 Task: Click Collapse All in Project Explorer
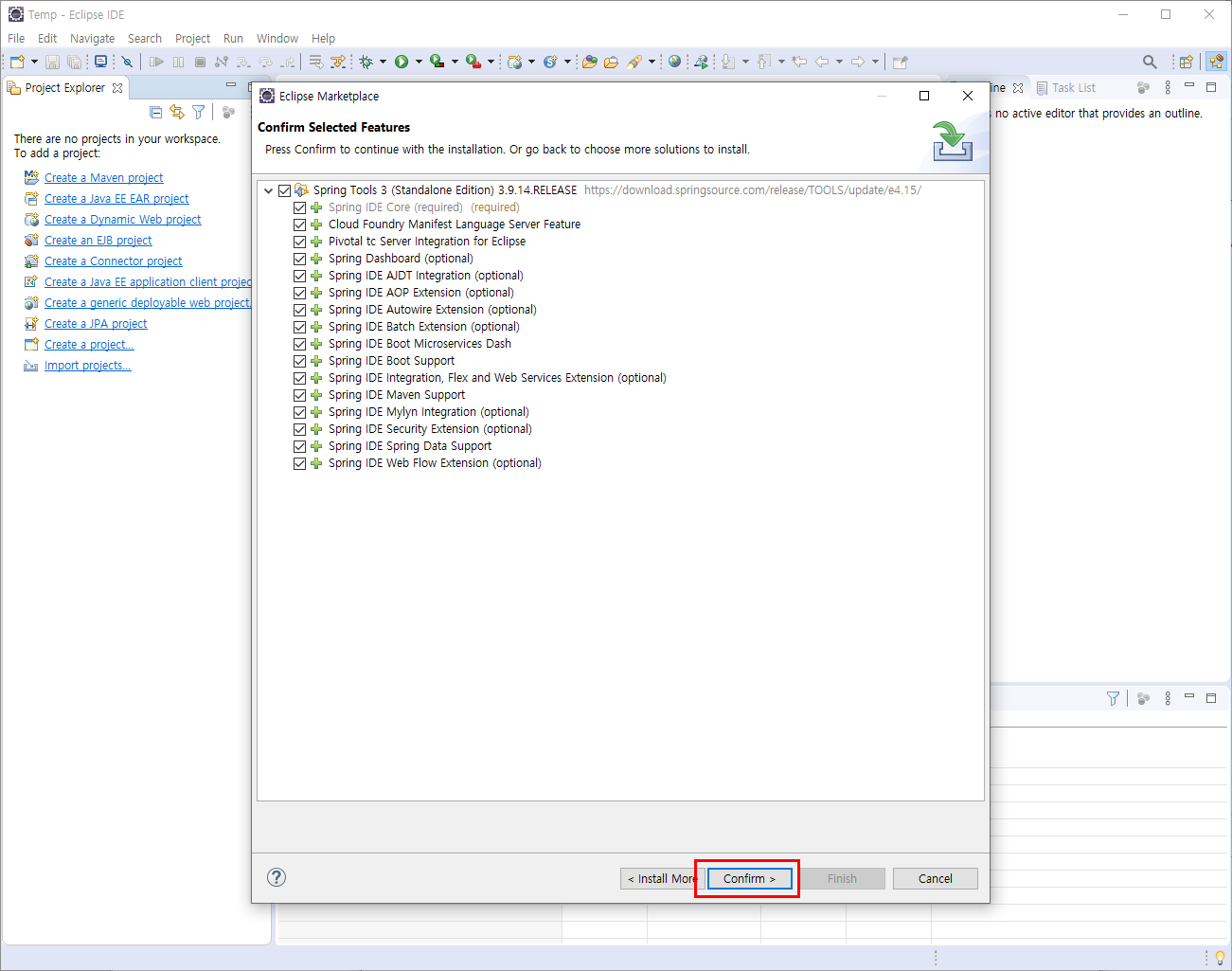pos(156,112)
